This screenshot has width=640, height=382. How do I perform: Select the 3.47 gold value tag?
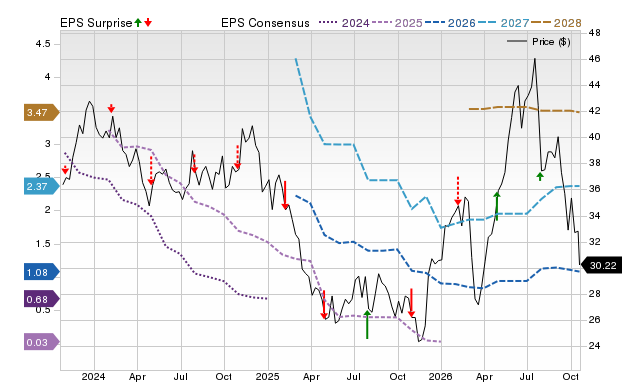pos(42,112)
